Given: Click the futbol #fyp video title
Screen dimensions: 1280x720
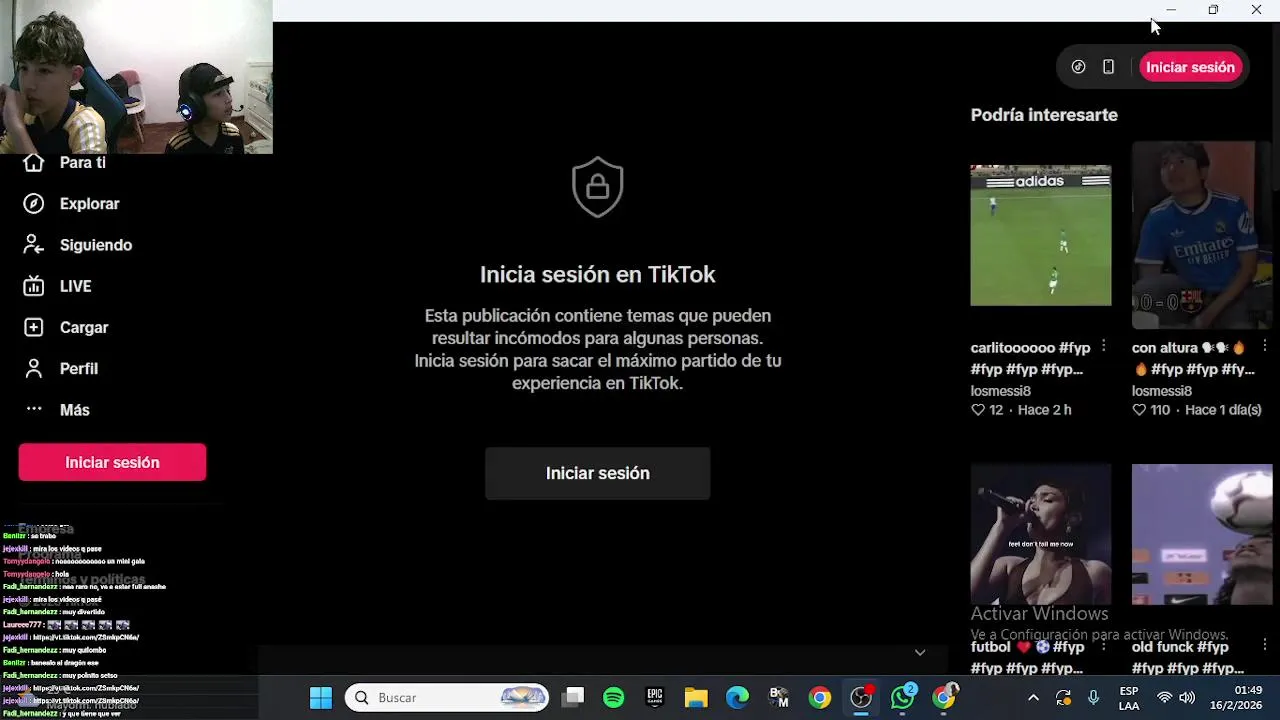Looking at the screenshot, I should (x=1028, y=658).
